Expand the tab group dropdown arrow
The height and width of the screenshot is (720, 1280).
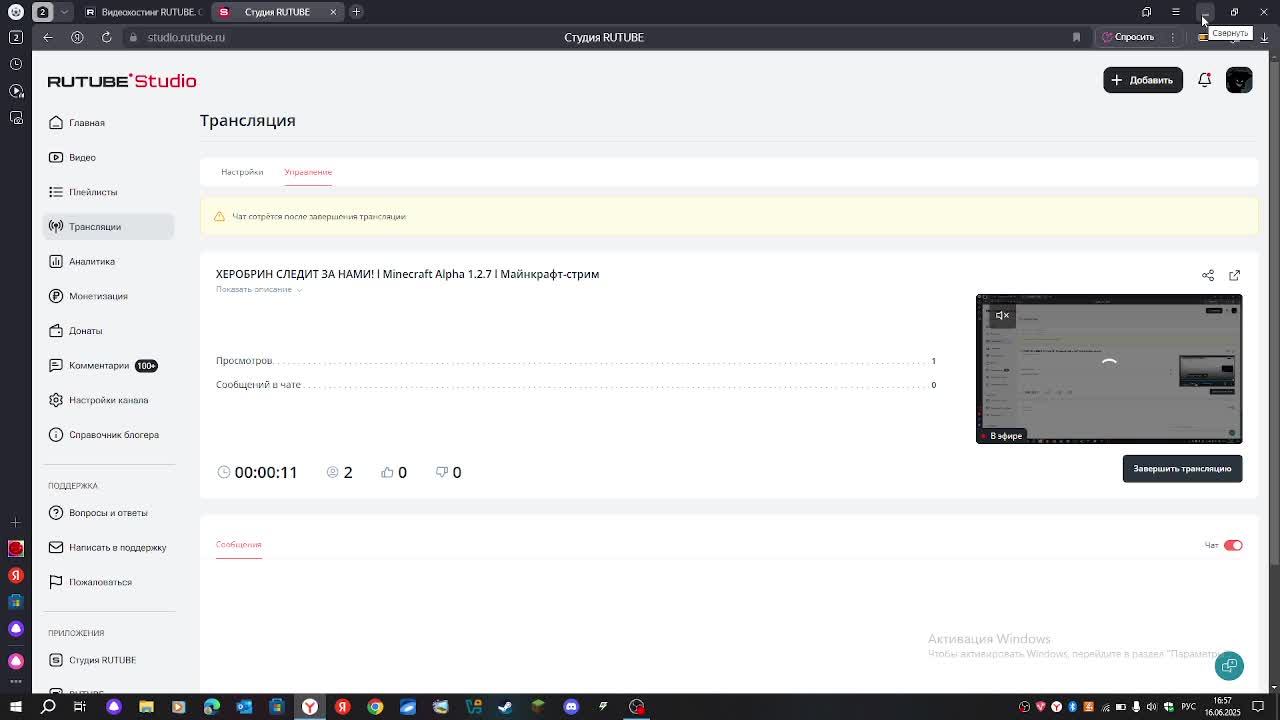[65, 12]
